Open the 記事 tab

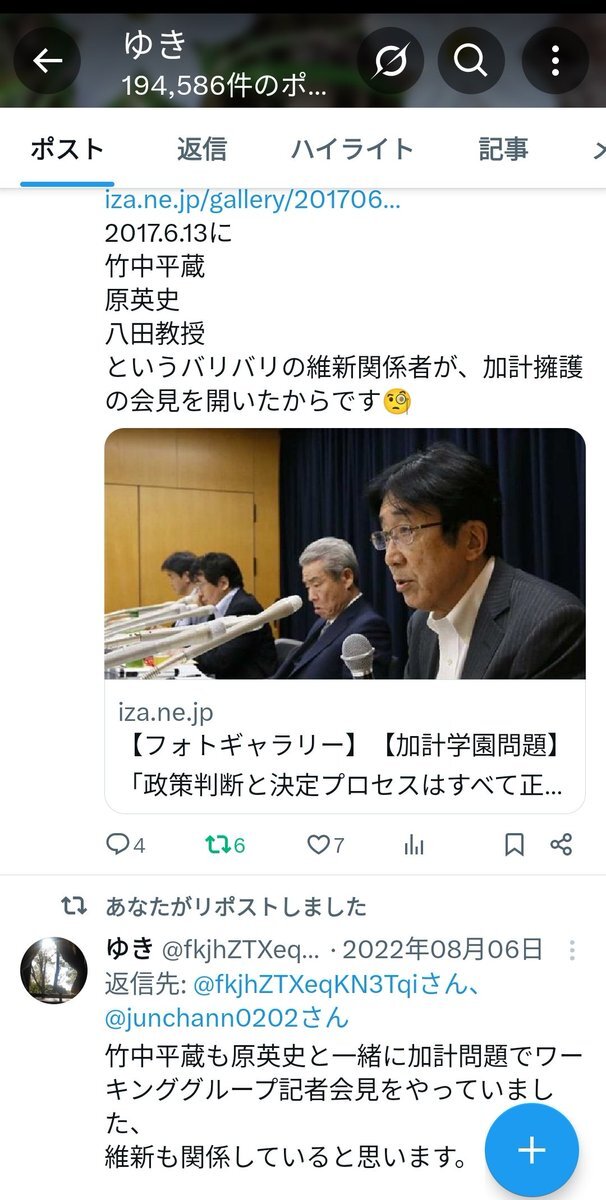tap(503, 149)
